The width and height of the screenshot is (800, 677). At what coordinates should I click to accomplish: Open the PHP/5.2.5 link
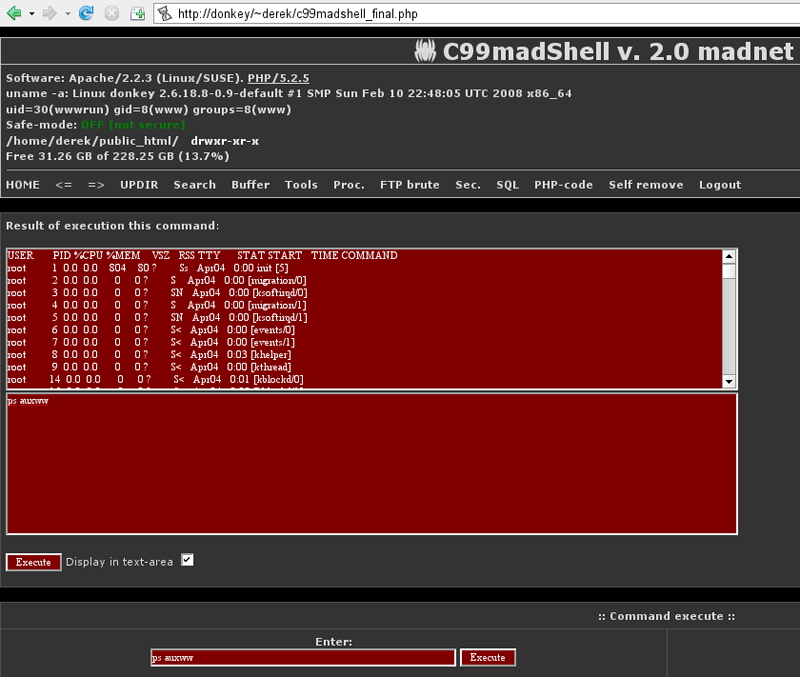click(278, 78)
